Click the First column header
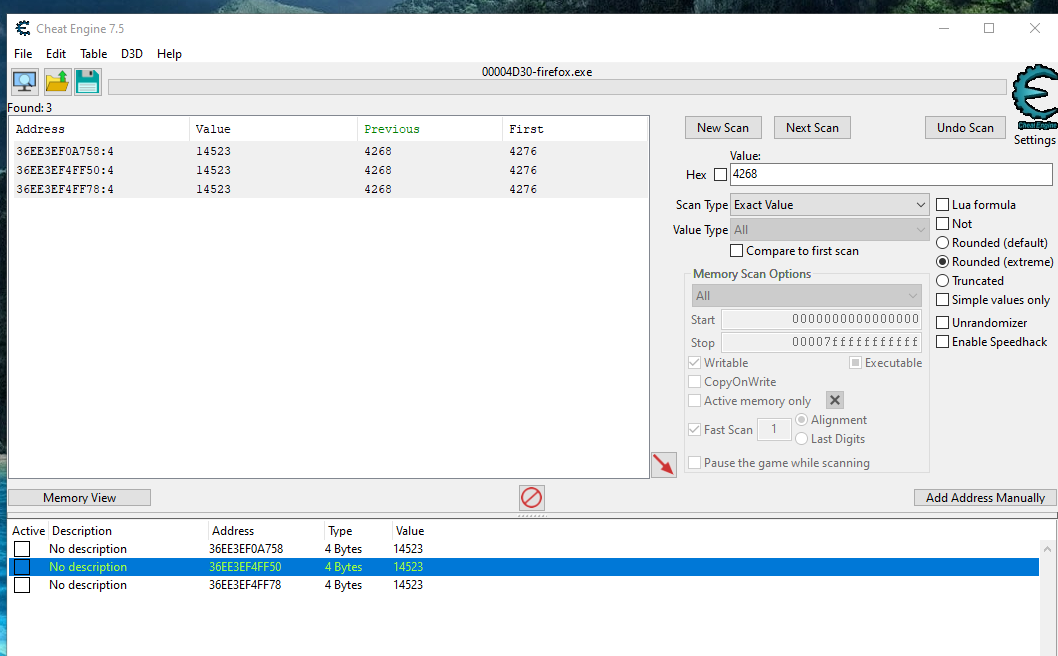The image size is (1058, 656). tap(575, 129)
